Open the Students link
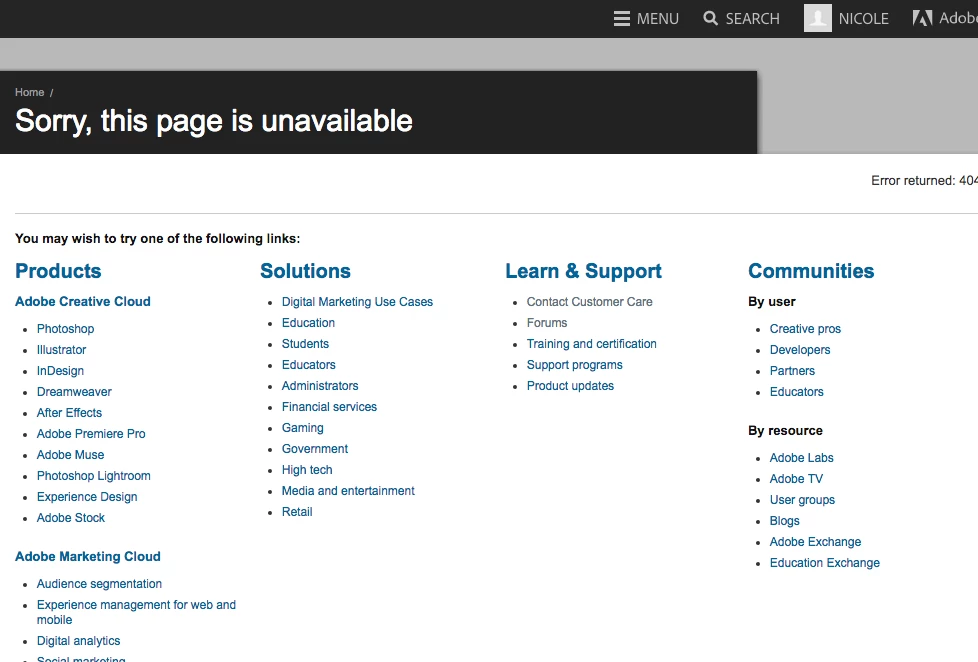This screenshot has width=978, height=662. point(305,344)
